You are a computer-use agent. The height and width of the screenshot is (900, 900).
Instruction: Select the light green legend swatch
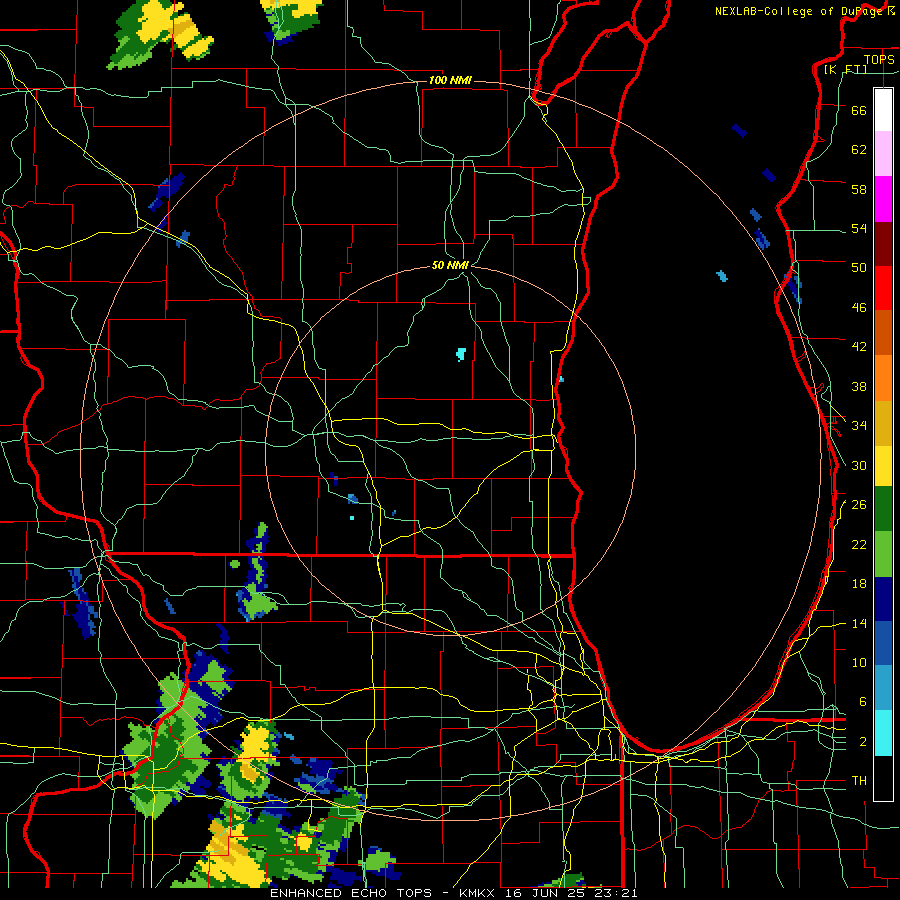pos(883,554)
